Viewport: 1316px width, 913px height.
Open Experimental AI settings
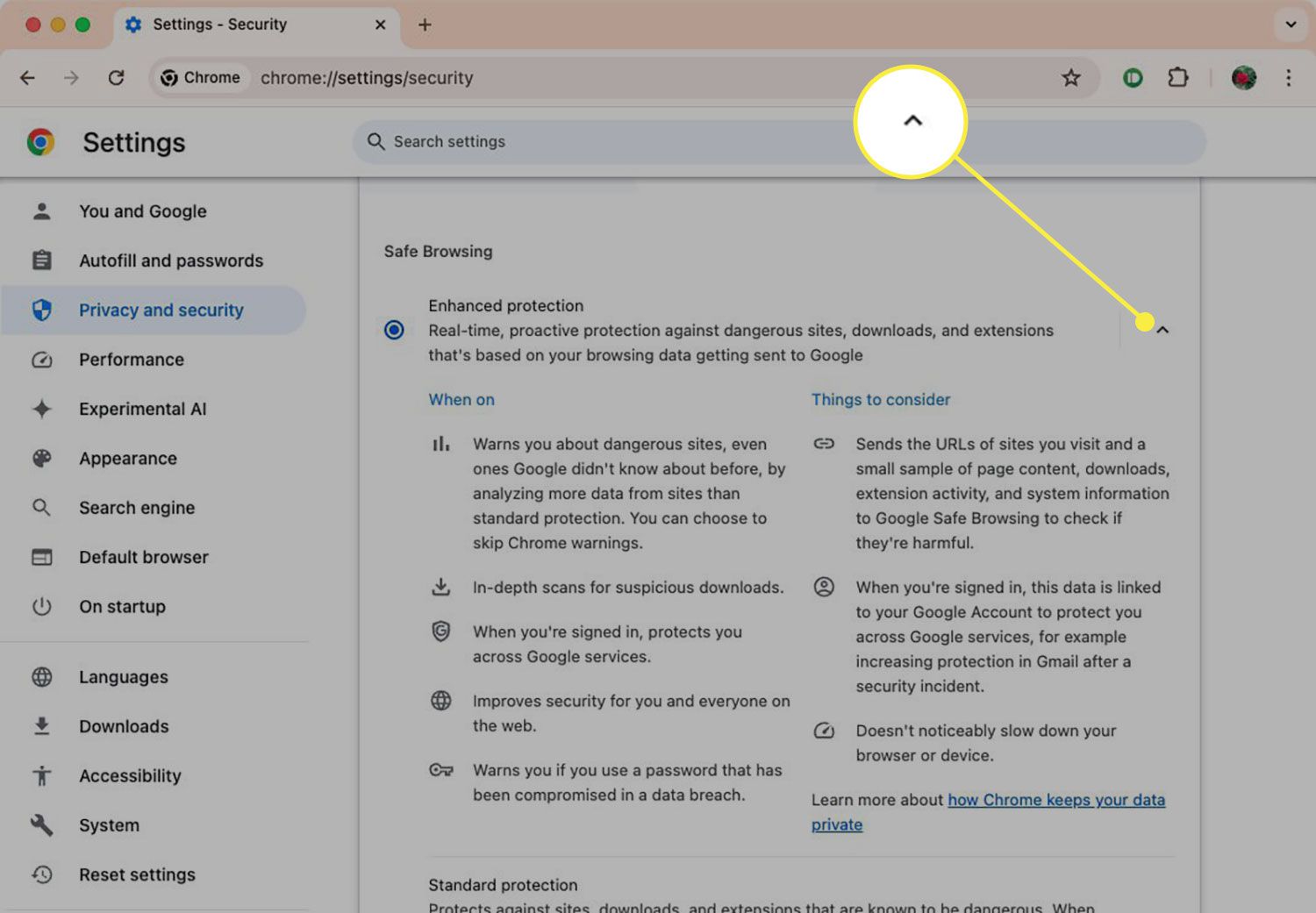click(x=142, y=409)
